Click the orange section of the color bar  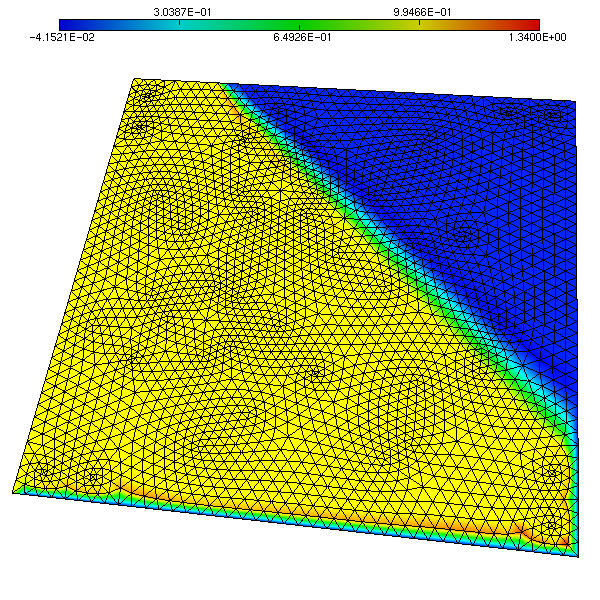[x=480, y=25]
